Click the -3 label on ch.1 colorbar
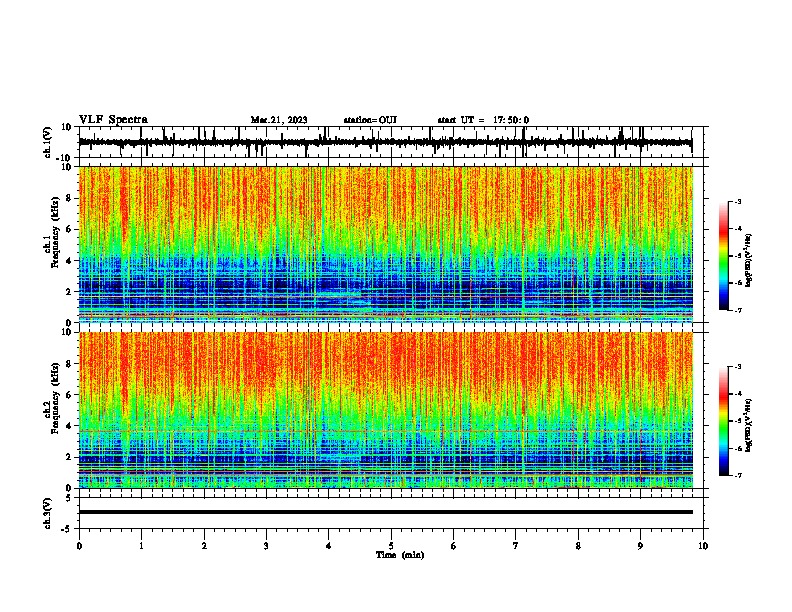The width and height of the screenshot is (792, 612). [737, 201]
